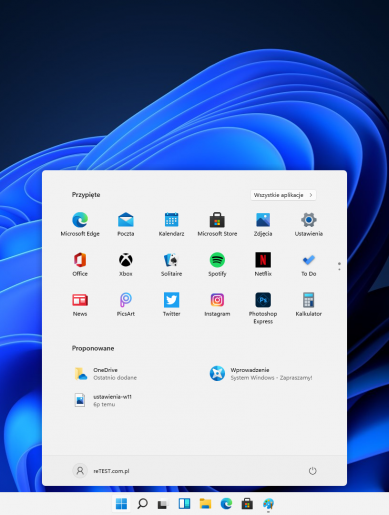Open the ustawienia-w11 recent file
Image resolution: width=389 pixels, height=515 pixels.
coord(103,400)
